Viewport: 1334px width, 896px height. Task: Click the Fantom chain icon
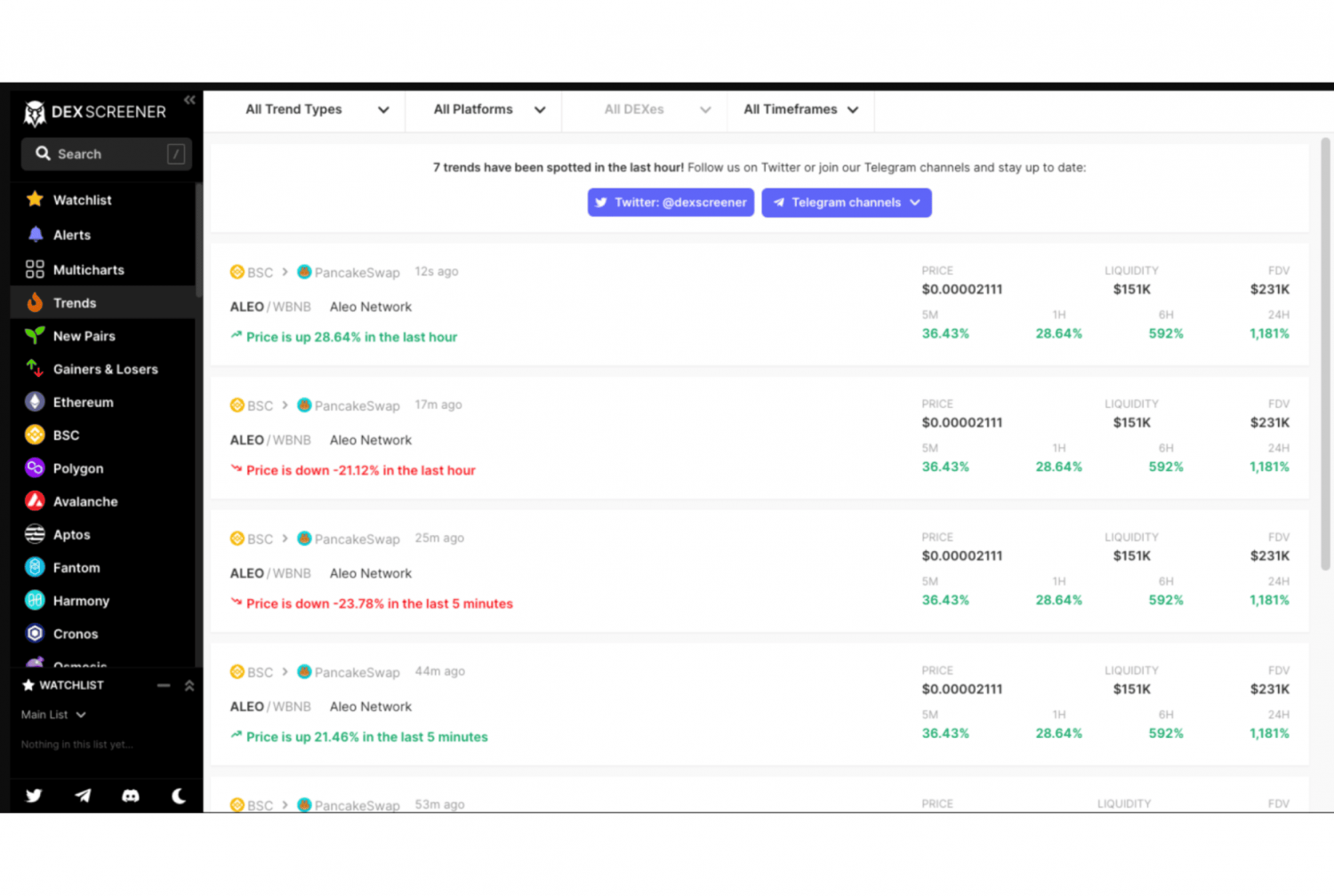(35, 567)
